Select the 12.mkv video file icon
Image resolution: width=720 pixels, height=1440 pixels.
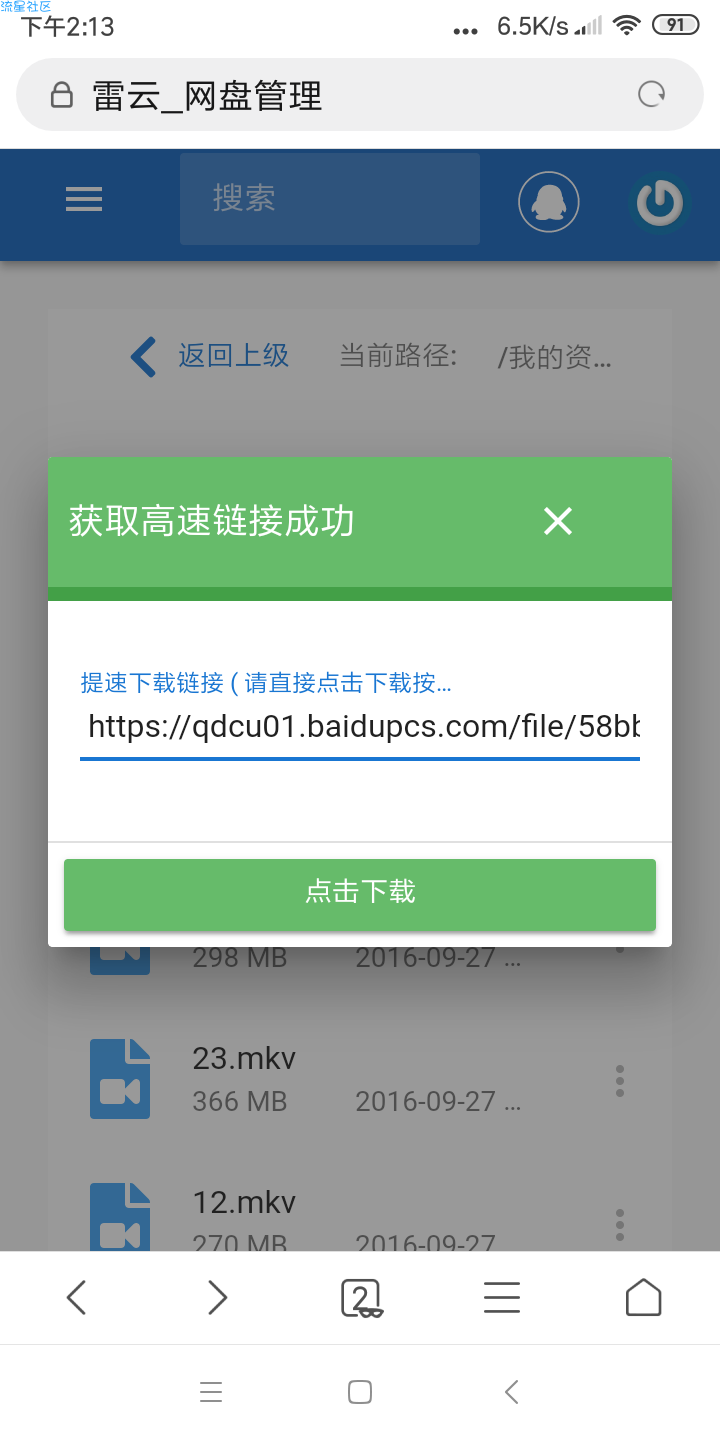pos(120,1217)
